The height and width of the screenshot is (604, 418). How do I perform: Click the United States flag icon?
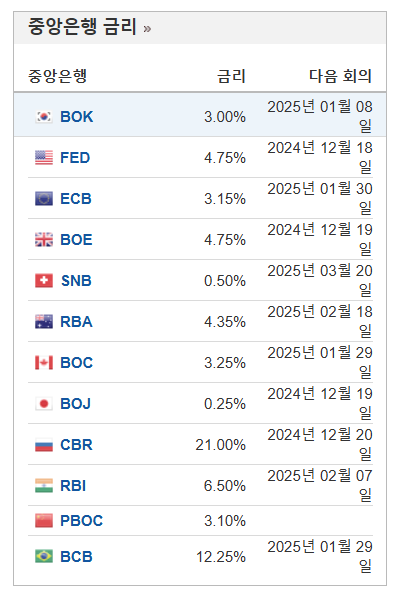coord(44,158)
